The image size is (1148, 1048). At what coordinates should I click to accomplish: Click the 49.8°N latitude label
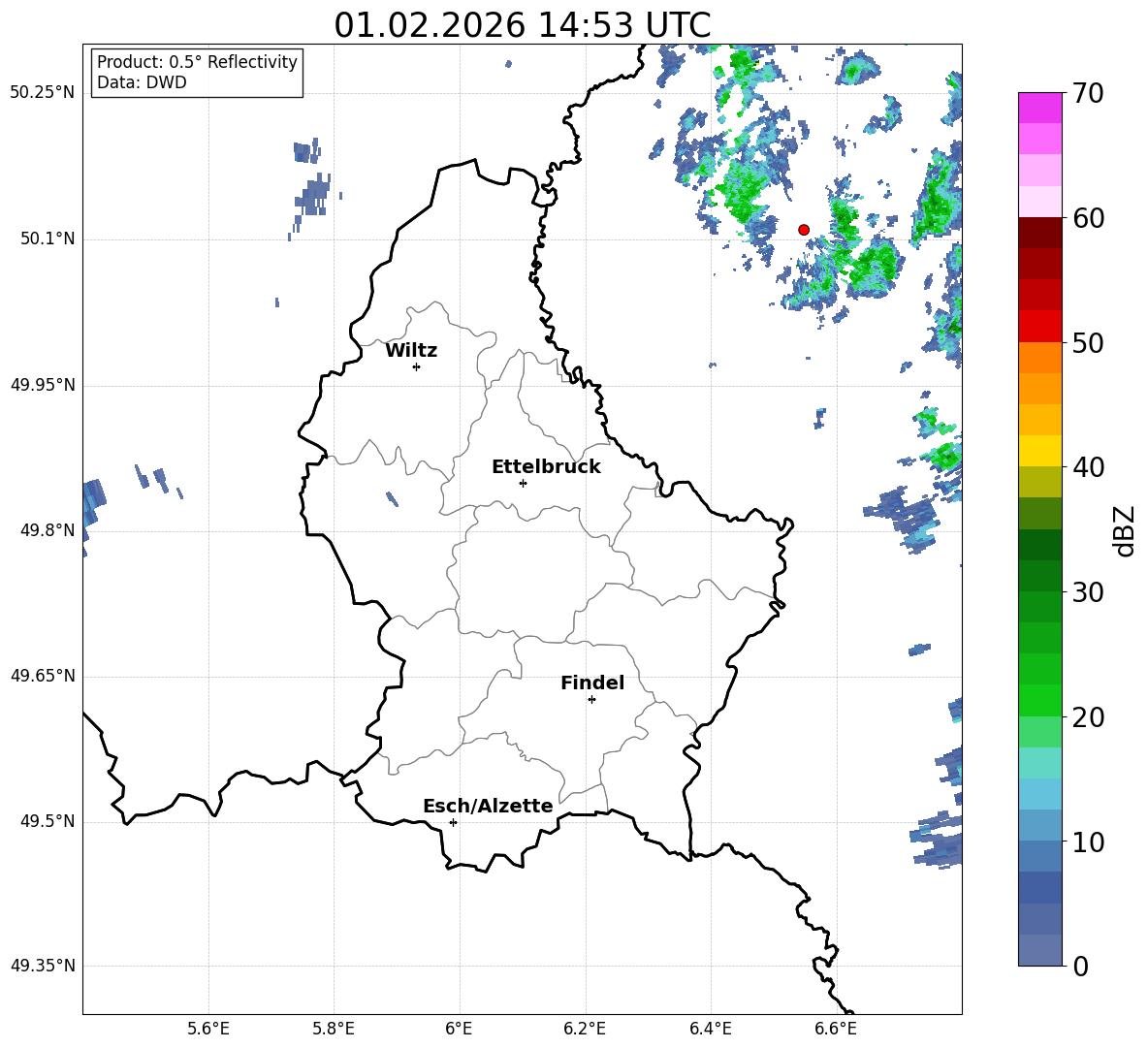pyautogui.click(x=48, y=529)
